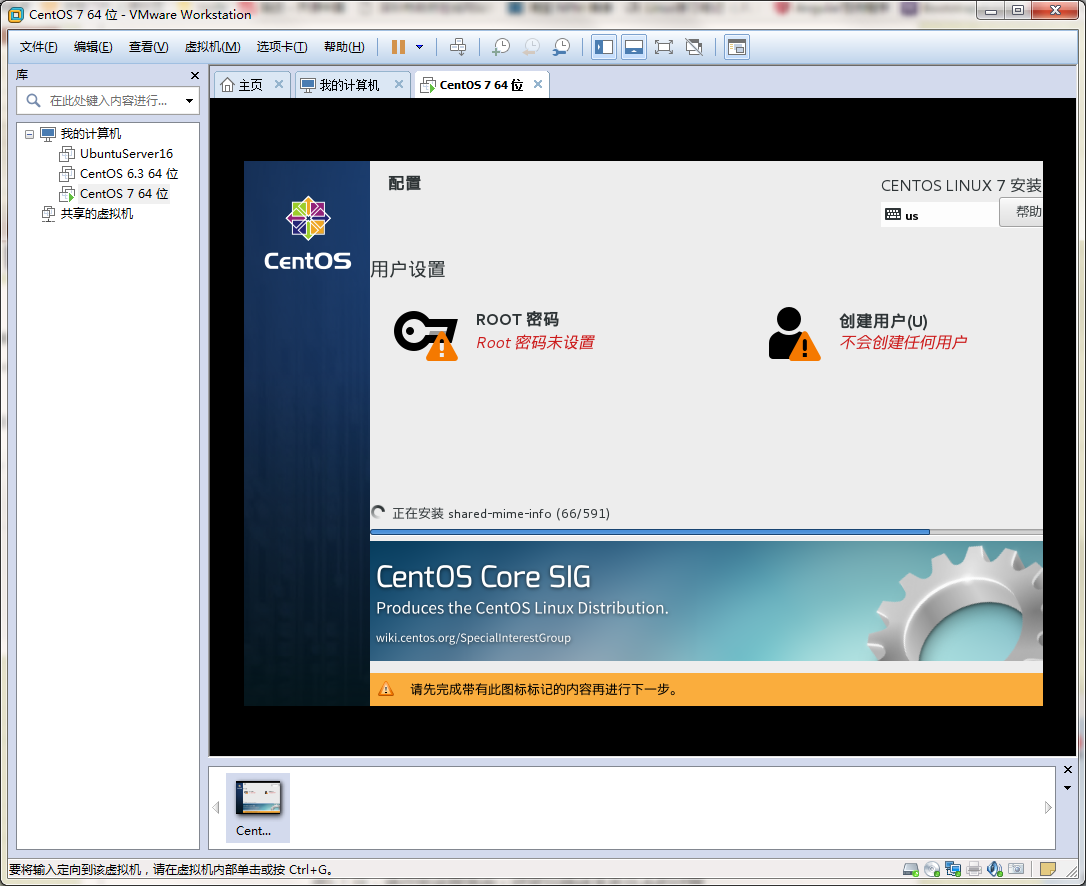Open the power options dropdown arrow
This screenshot has width=1086, height=886.
419,47
